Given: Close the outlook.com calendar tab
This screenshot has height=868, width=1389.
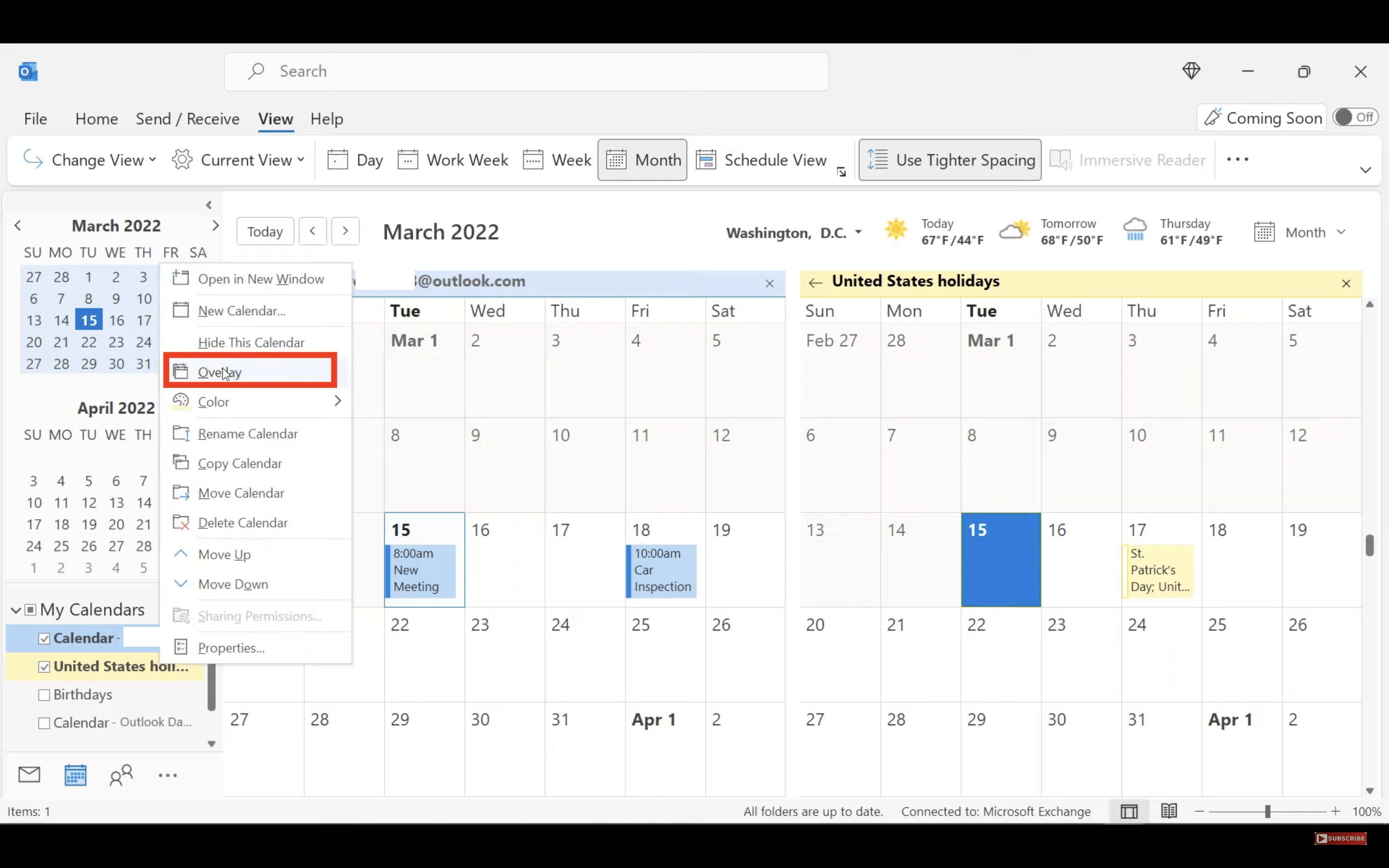Looking at the screenshot, I should [x=770, y=284].
